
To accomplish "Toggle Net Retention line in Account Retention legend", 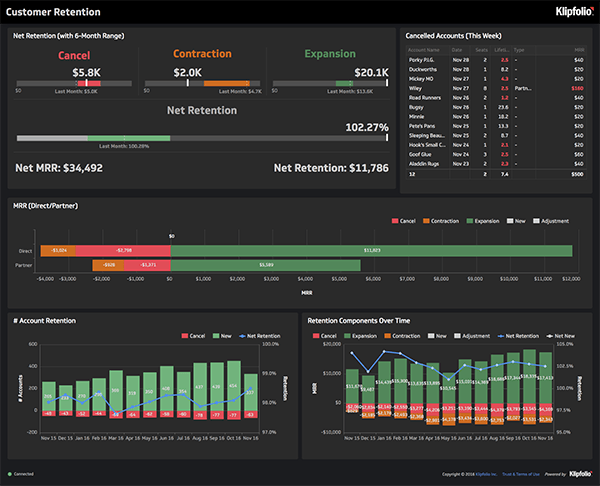I will pos(260,336).
